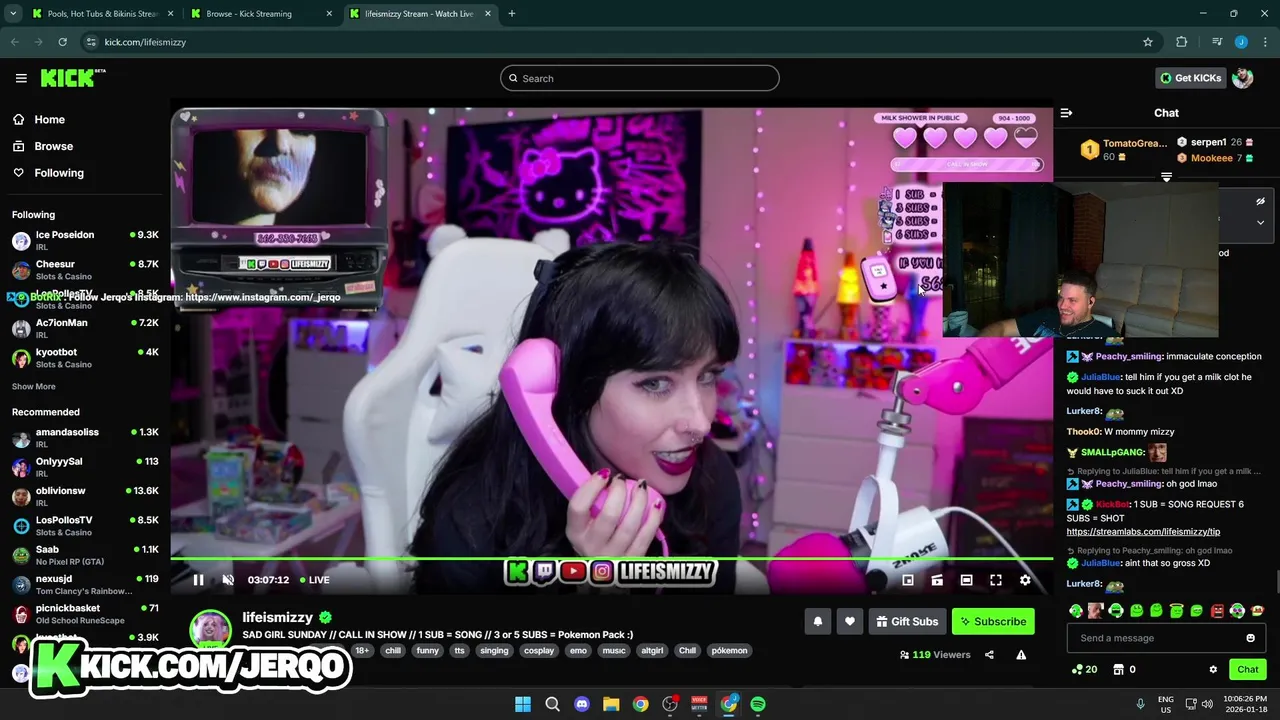This screenshot has height=720, width=1280.
Task: Open Get KICKs
Action: click(1190, 78)
